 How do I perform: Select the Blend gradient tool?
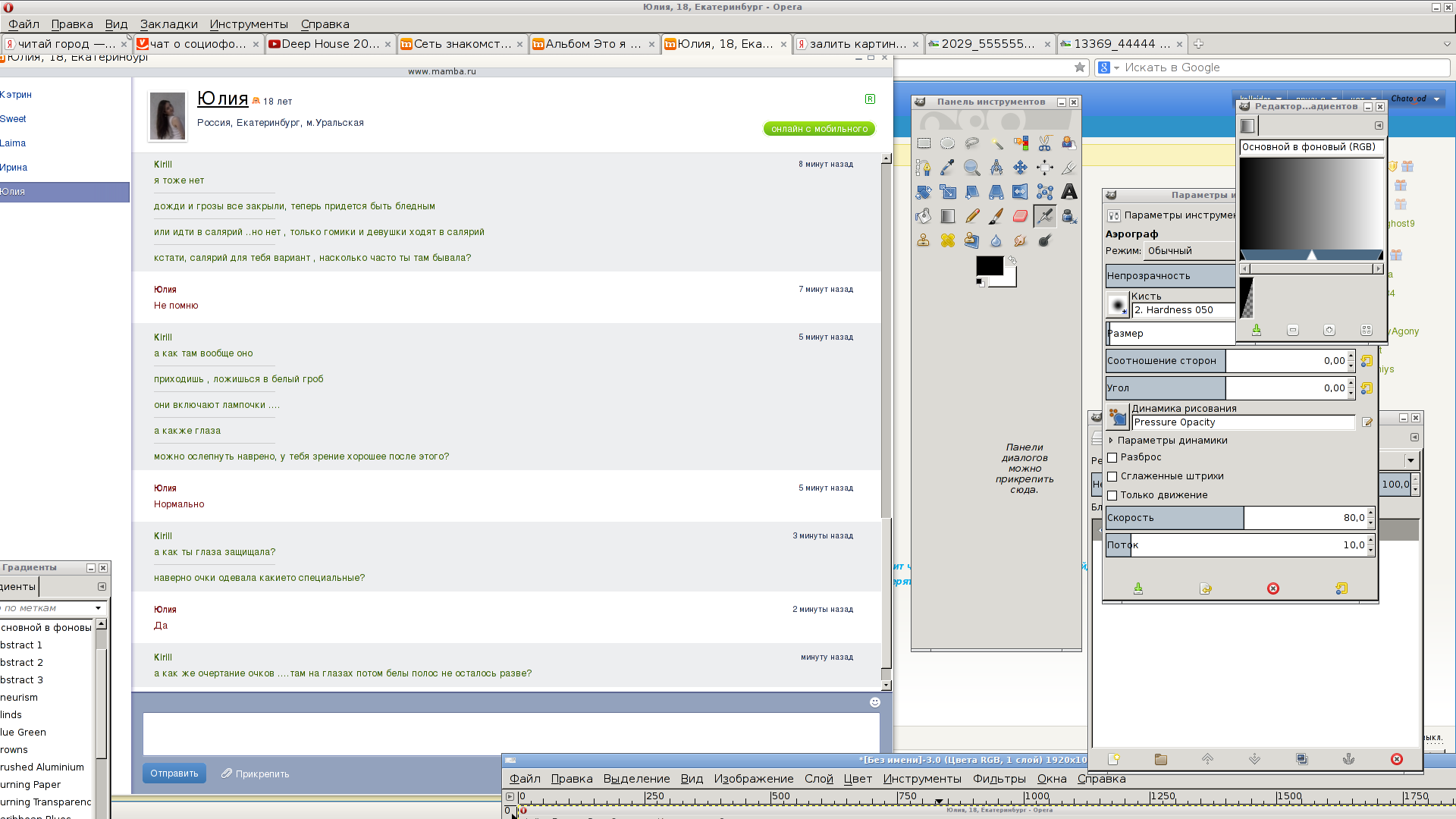948,216
